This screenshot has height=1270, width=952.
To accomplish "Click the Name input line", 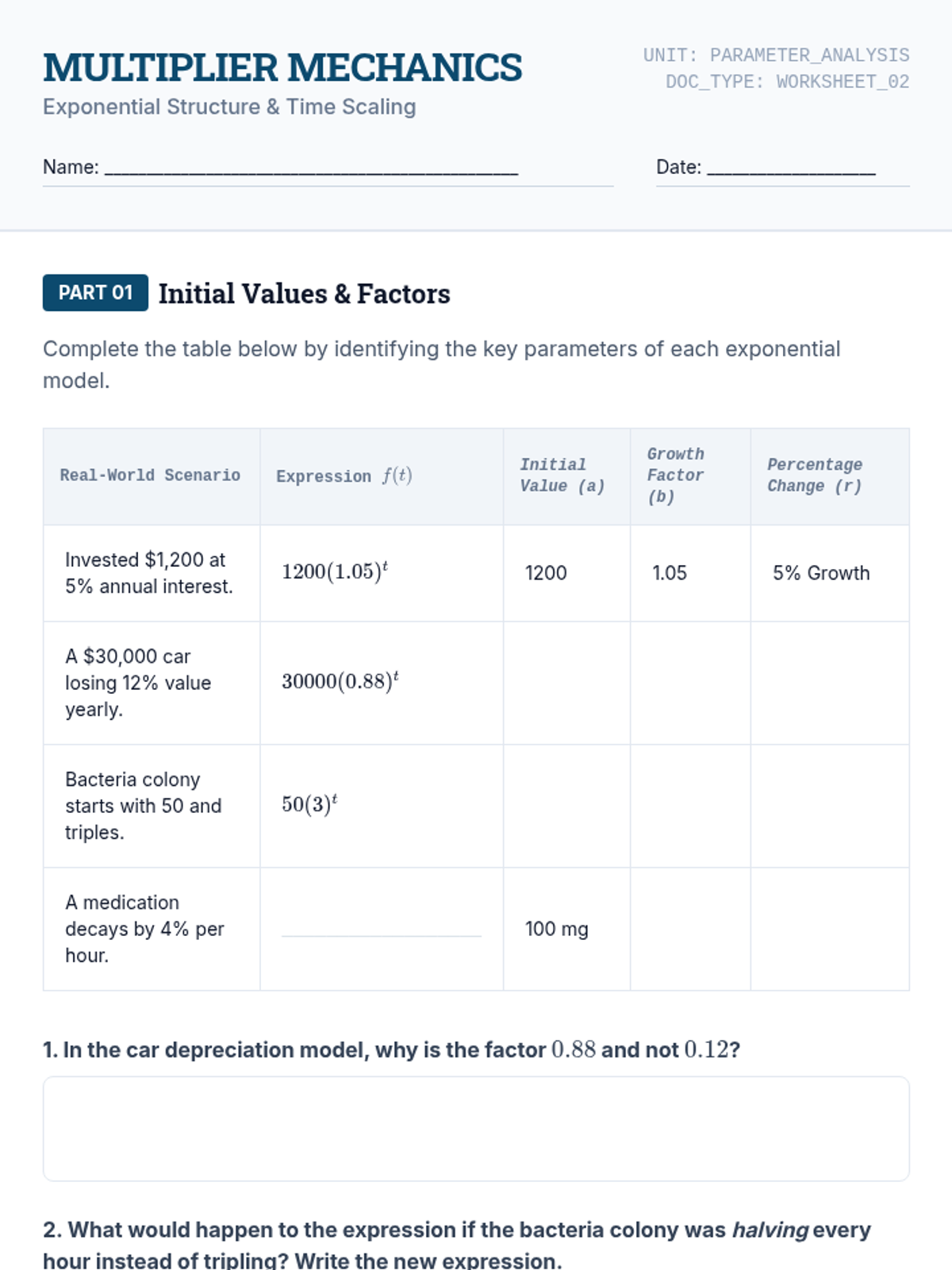I will [x=311, y=167].
